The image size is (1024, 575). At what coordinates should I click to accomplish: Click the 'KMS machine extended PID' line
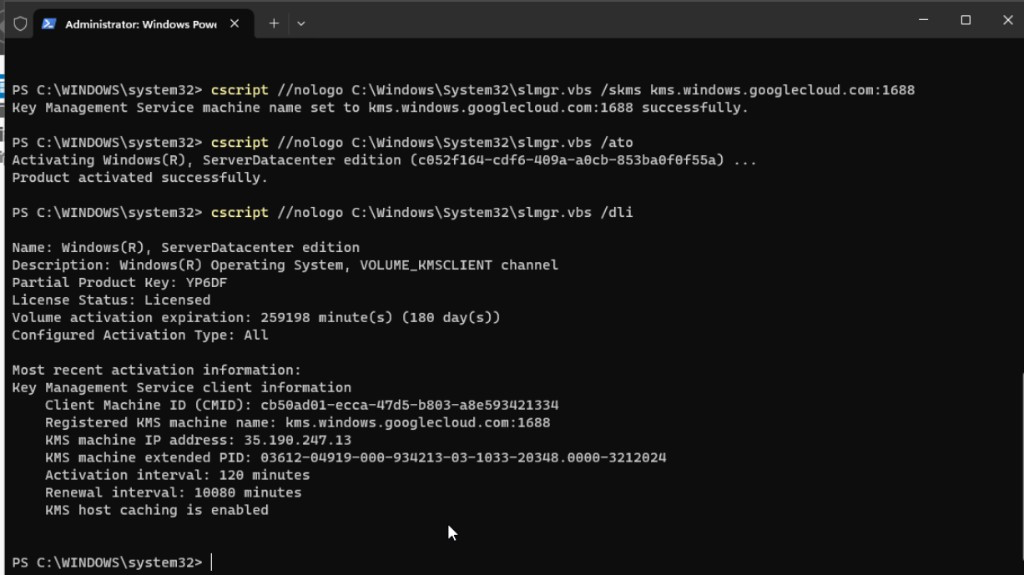(x=356, y=458)
